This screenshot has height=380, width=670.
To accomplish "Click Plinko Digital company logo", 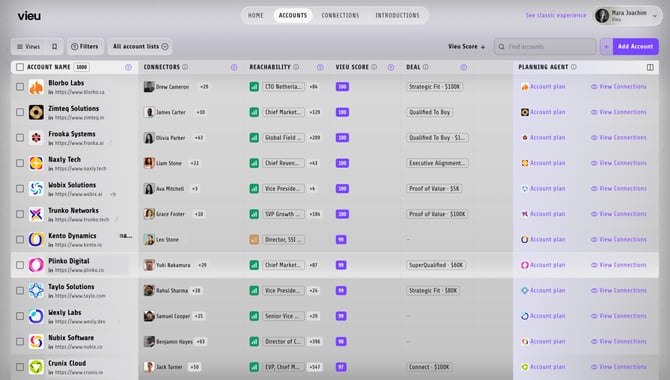I will click(x=36, y=265).
